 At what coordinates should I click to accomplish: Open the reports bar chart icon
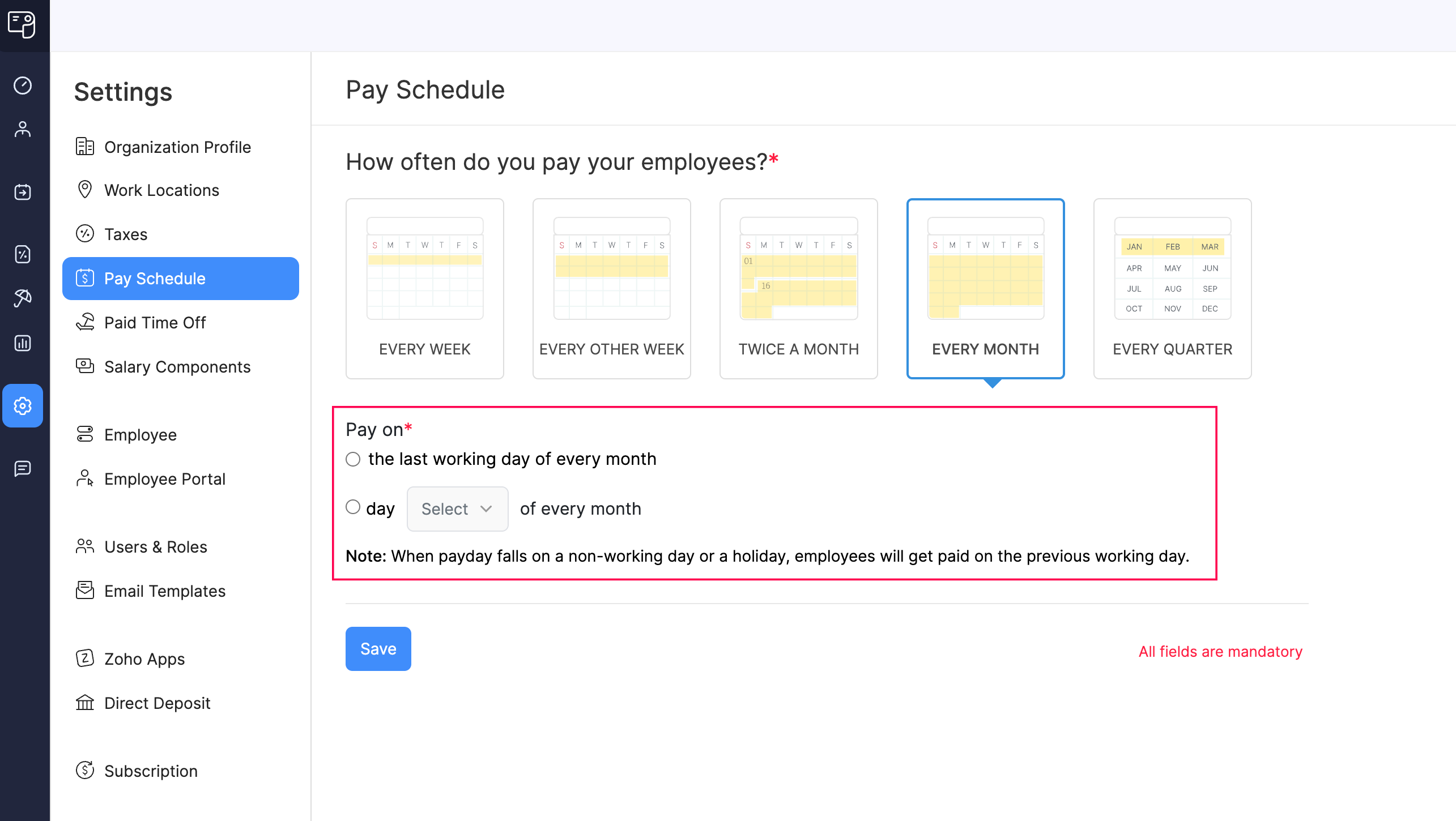click(23, 343)
